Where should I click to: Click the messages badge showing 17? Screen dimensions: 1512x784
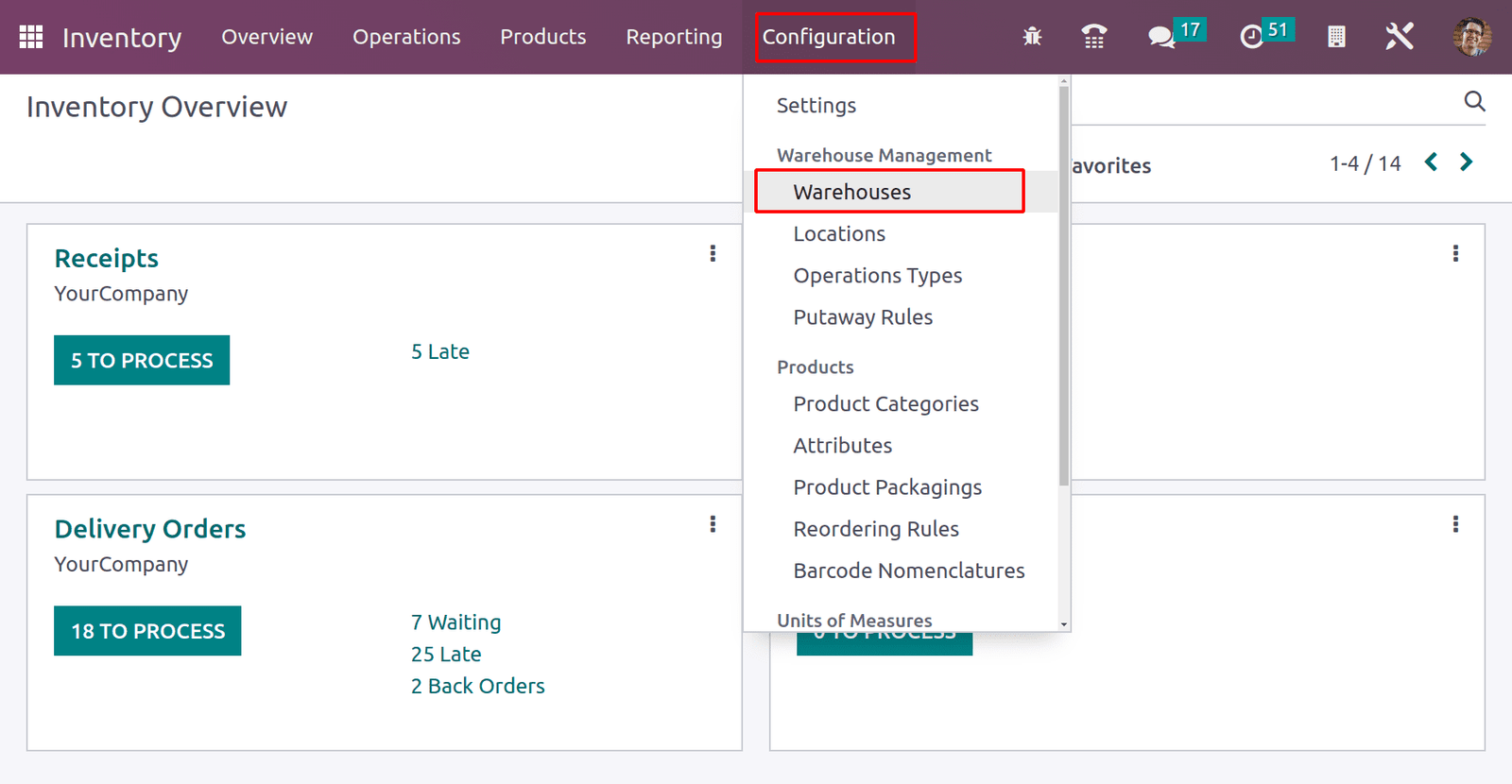(1190, 30)
